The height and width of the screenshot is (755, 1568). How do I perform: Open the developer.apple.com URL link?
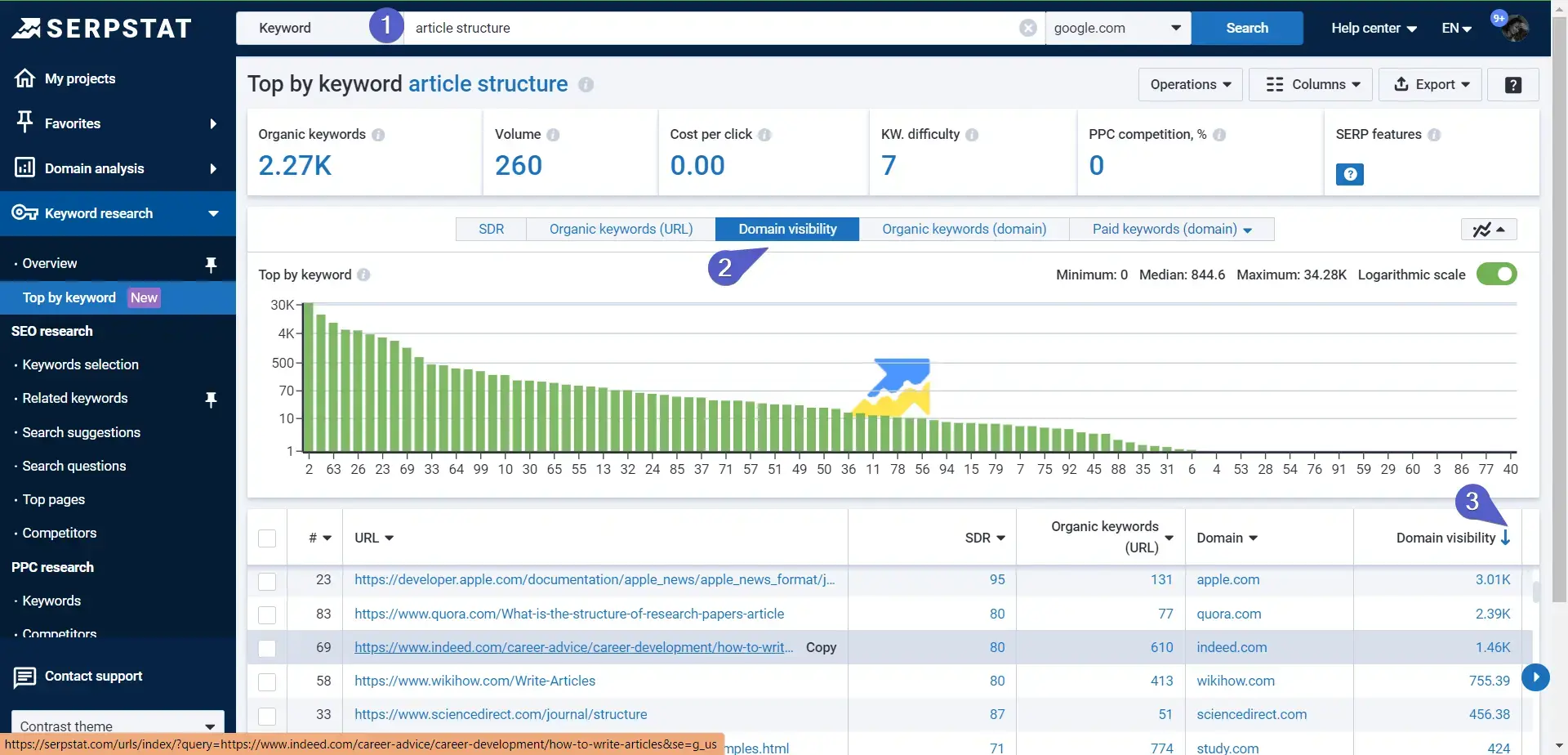pyautogui.click(x=595, y=579)
